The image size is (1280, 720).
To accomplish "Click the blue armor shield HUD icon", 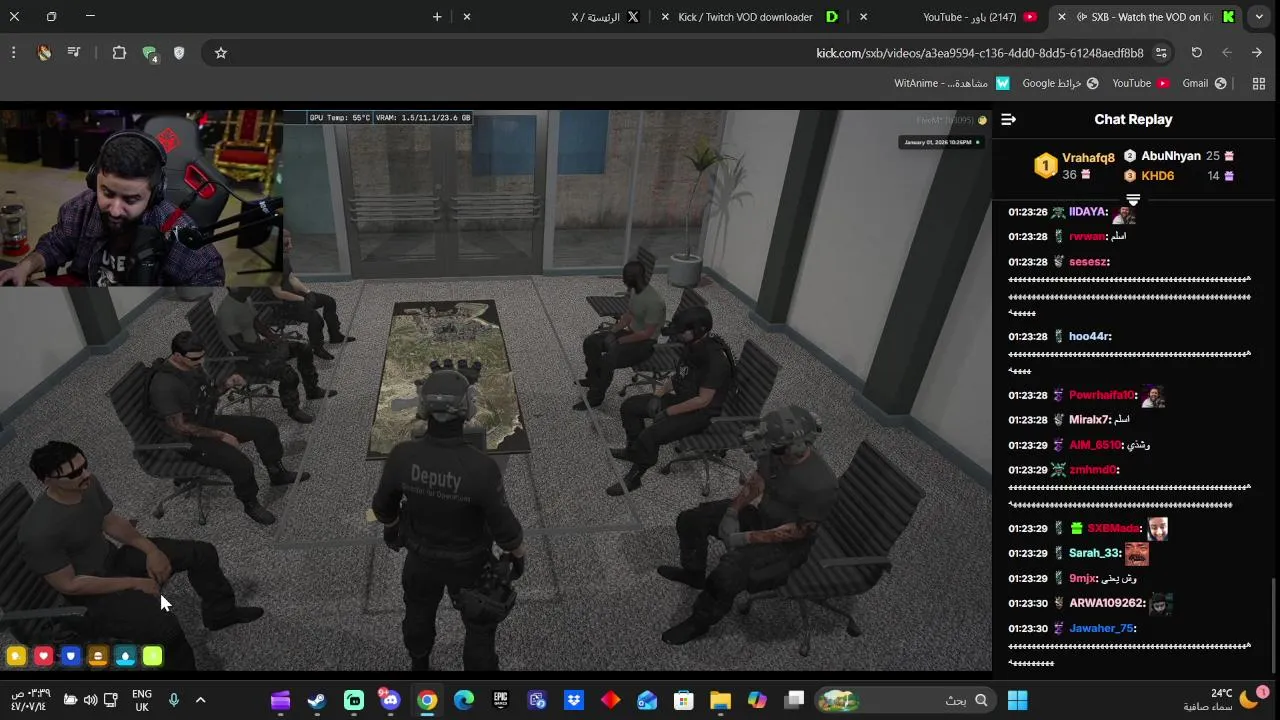I will 70,656.
